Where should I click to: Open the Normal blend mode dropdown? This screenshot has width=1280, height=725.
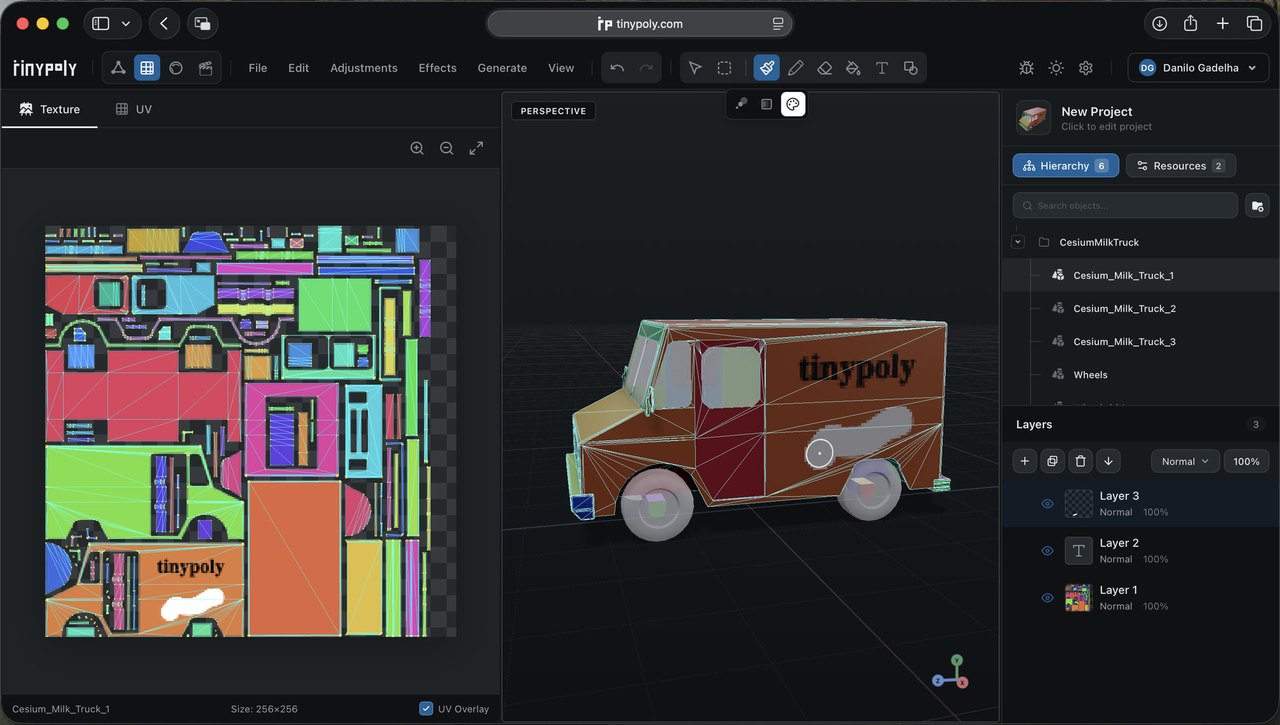(1185, 461)
